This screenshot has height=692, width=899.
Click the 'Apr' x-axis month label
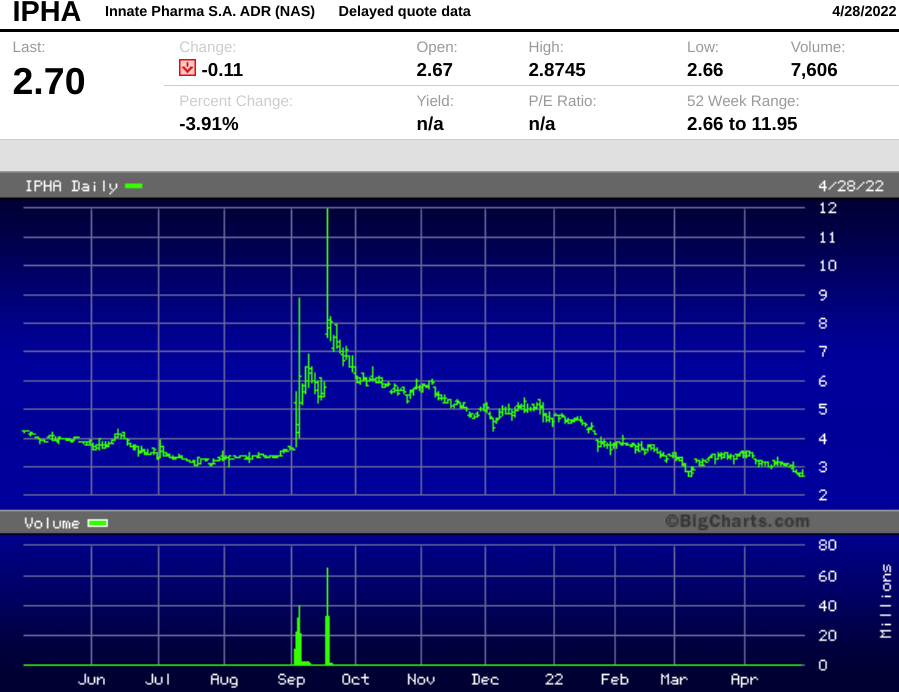(x=744, y=679)
